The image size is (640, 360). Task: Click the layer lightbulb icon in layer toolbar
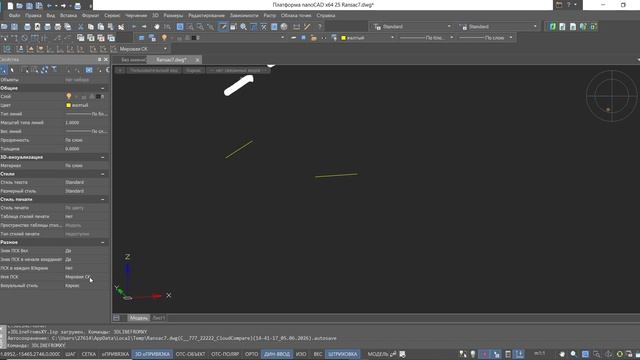click(x=164, y=38)
